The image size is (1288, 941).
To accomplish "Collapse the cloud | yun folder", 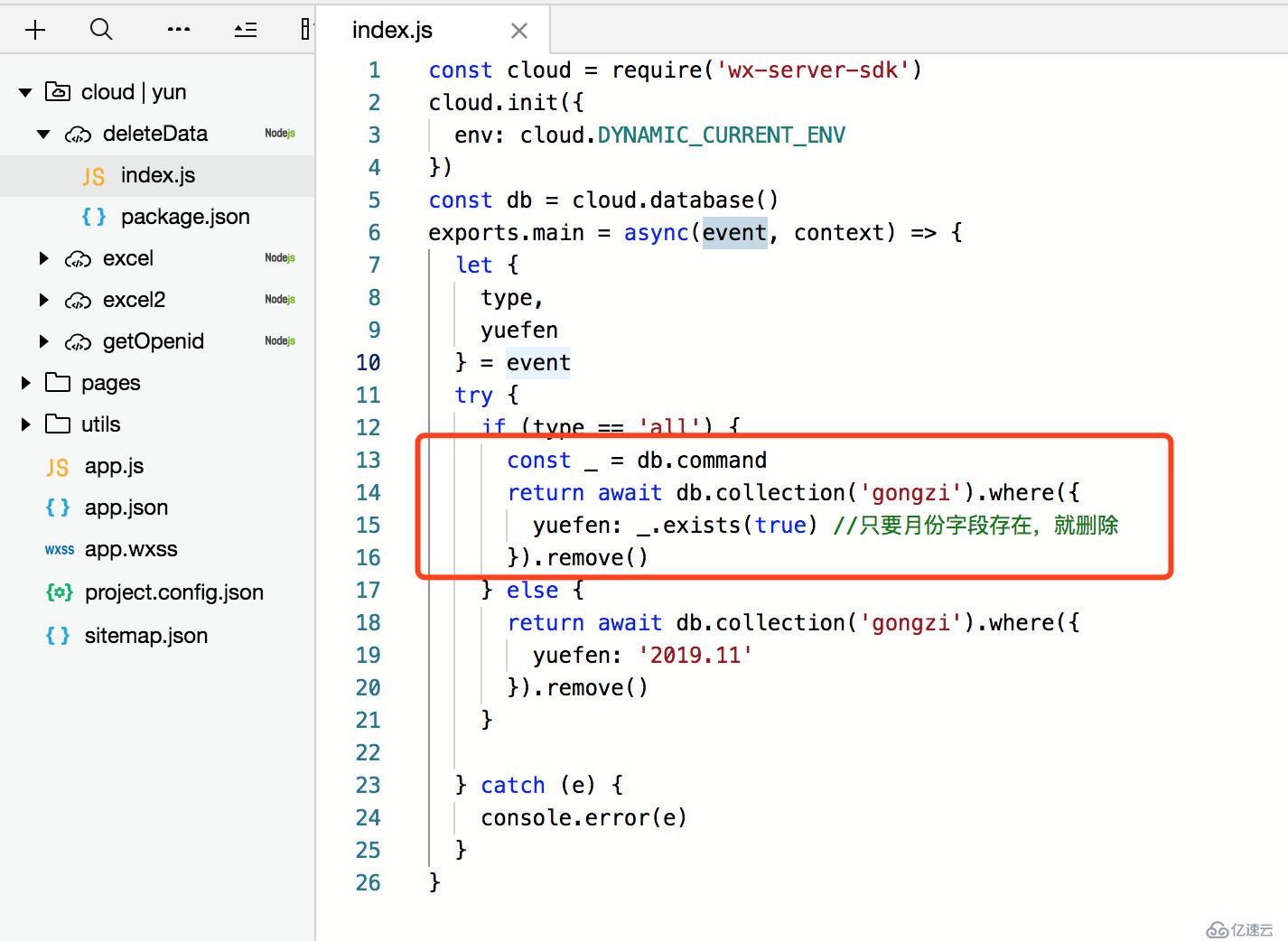I will coord(25,92).
